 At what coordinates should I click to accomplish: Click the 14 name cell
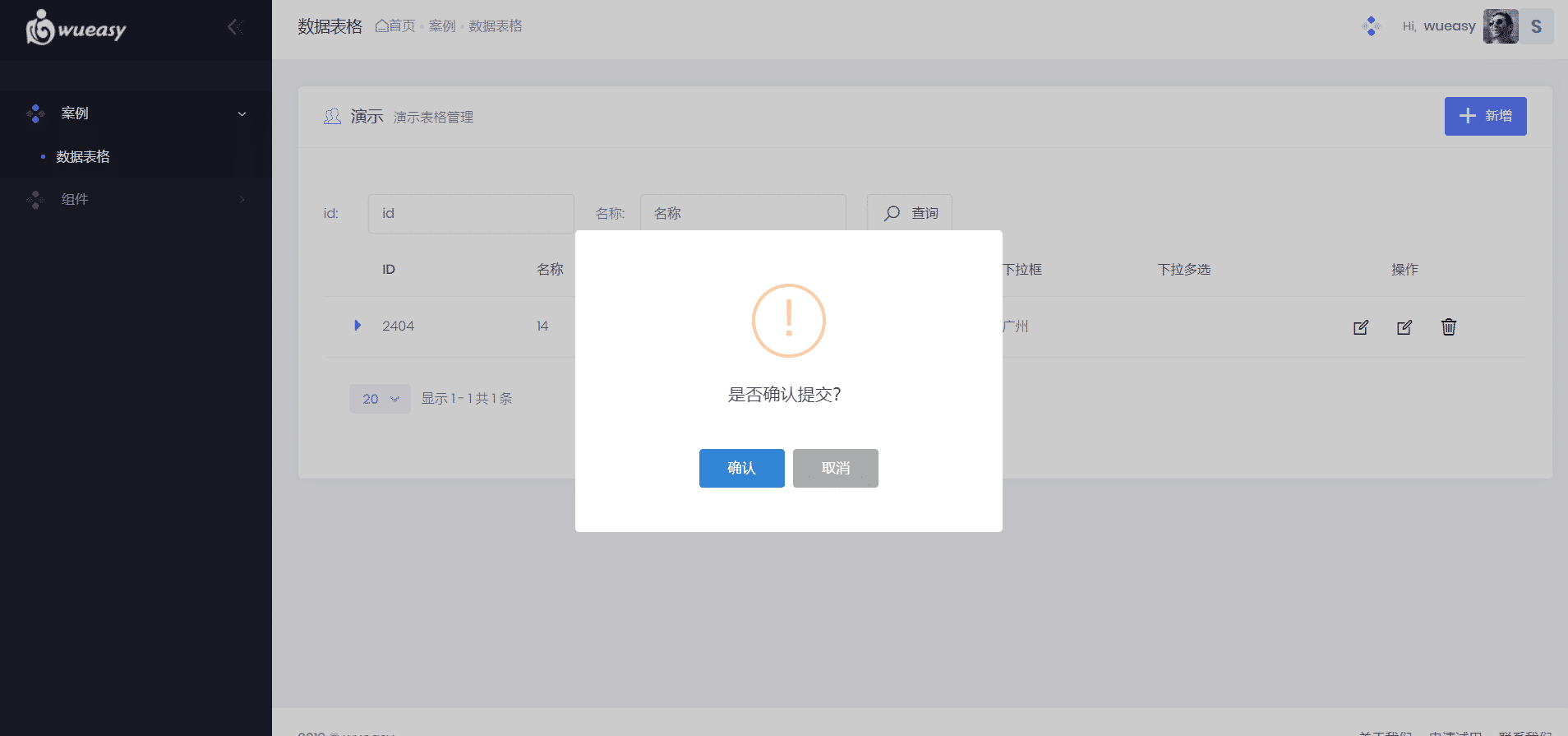pos(542,326)
